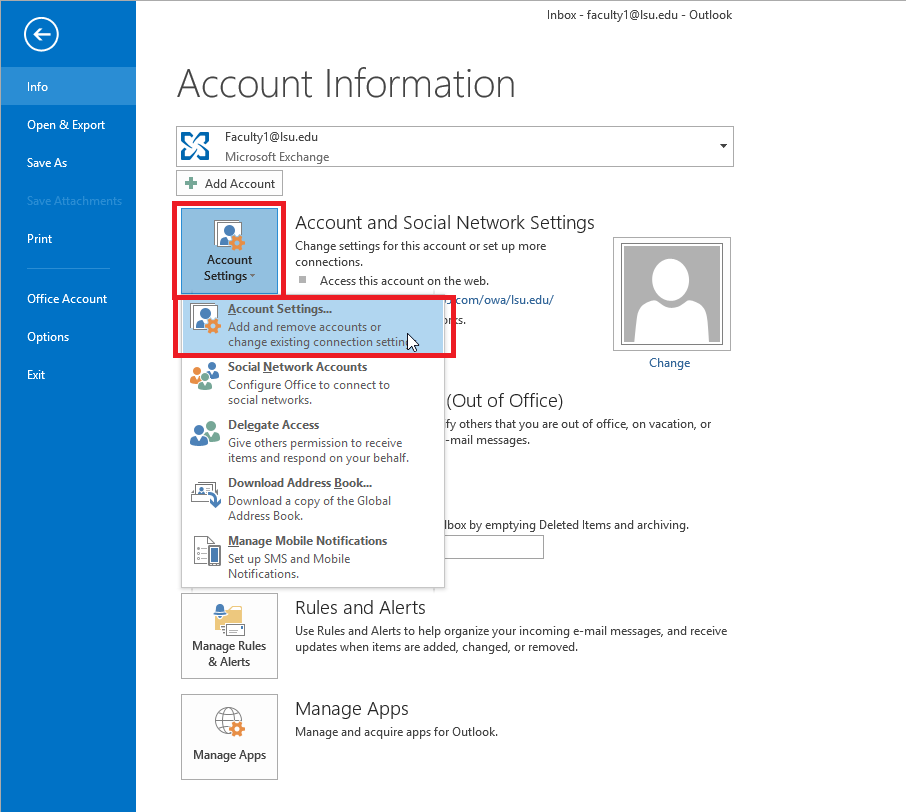Click the Manage Apps globe icon
This screenshot has height=812, width=906.
pyautogui.click(x=230, y=722)
